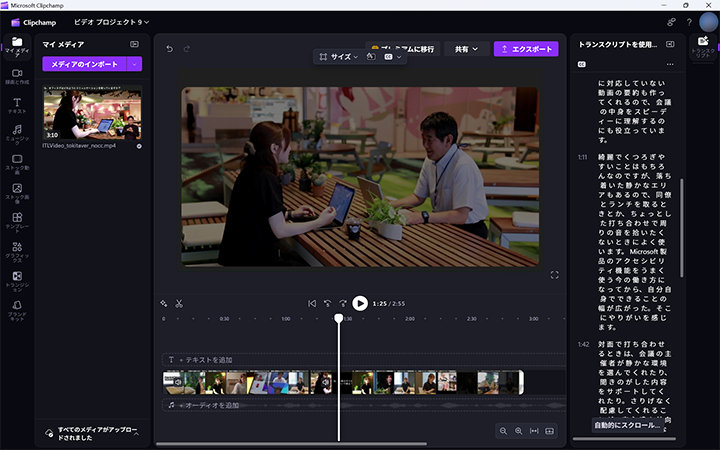Image resolution: width=720 pixels, height=450 pixels.
Task: Click the 1:42 transcript timestamp
Action: (583, 344)
